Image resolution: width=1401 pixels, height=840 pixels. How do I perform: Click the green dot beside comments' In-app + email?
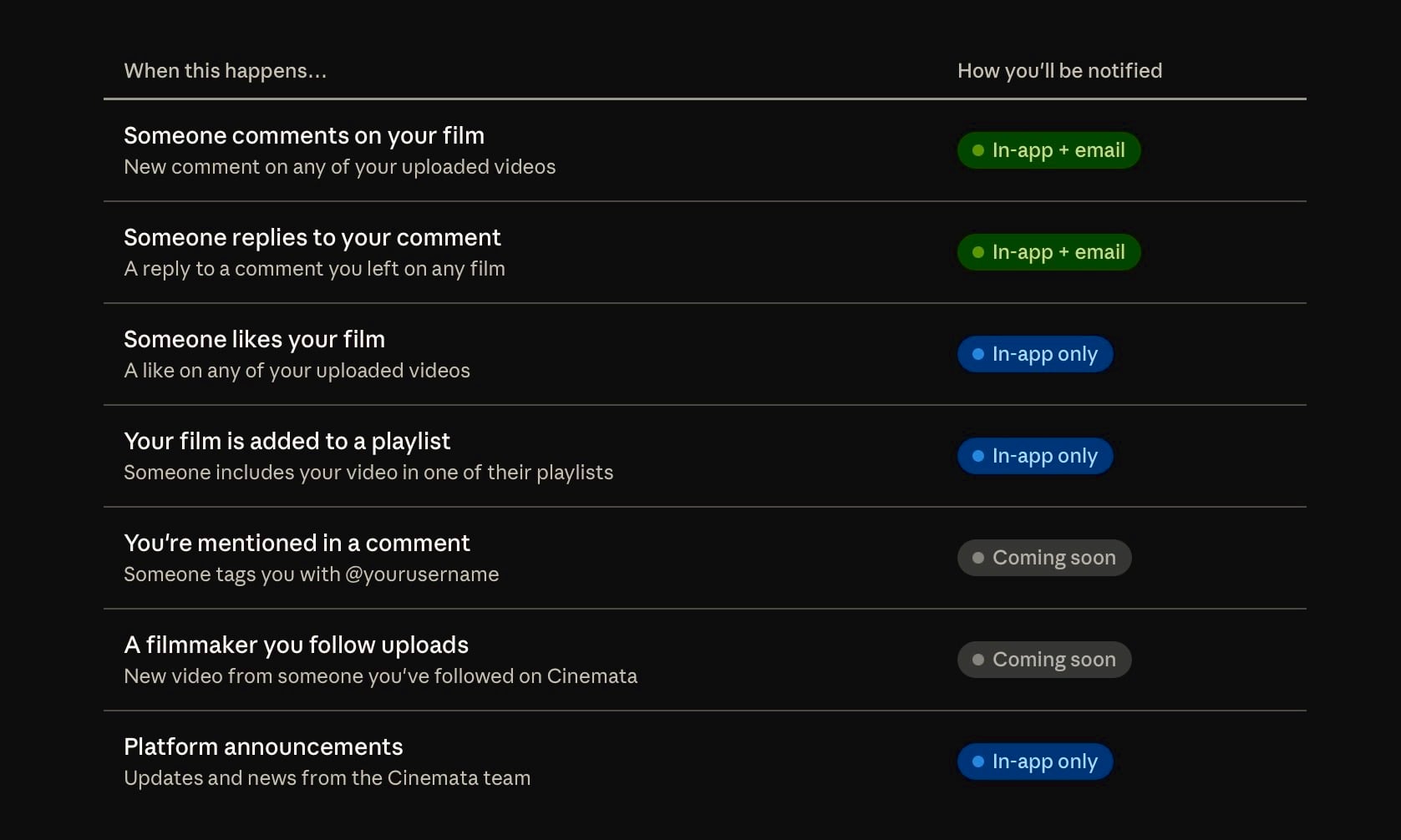pos(978,150)
